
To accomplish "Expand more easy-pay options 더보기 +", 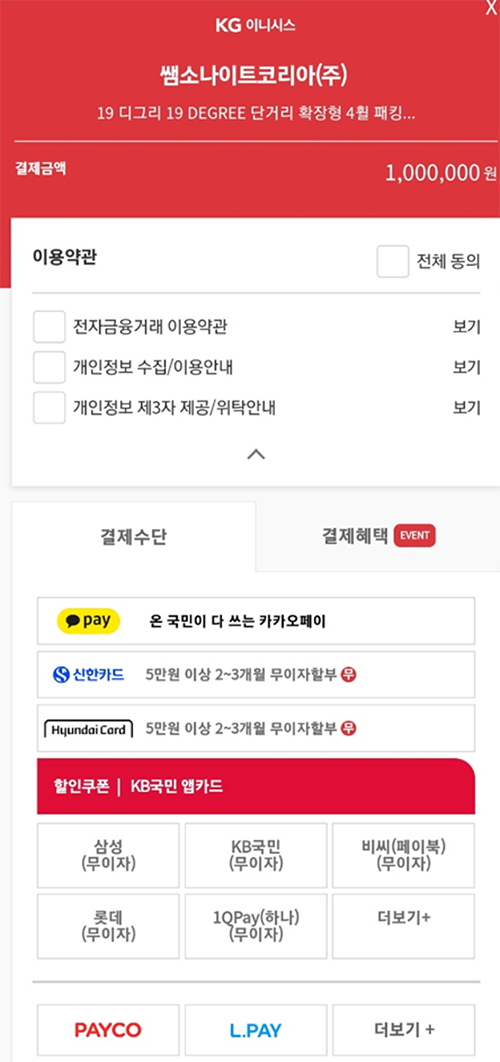I will tap(404, 1030).
